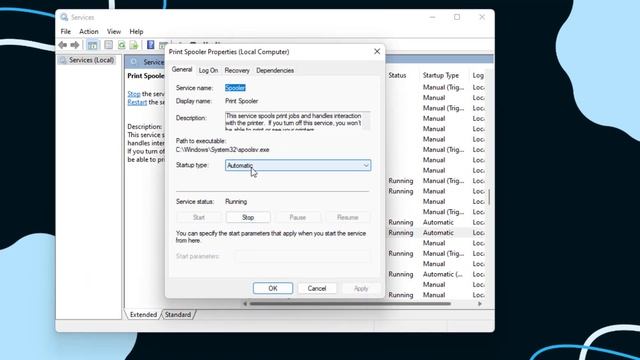Viewport: 640px width, 360px height.
Task: Click the greyed Apply button
Action: click(361, 288)
